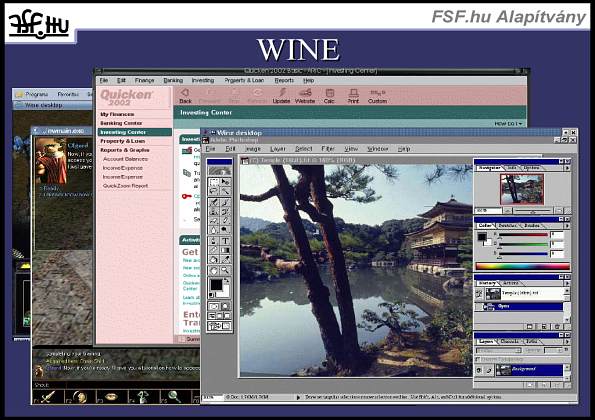The width and height of the screenshot is (595, 420).
Task: Open blending mode dropdown in Layers palette
Action: point(499,350)
